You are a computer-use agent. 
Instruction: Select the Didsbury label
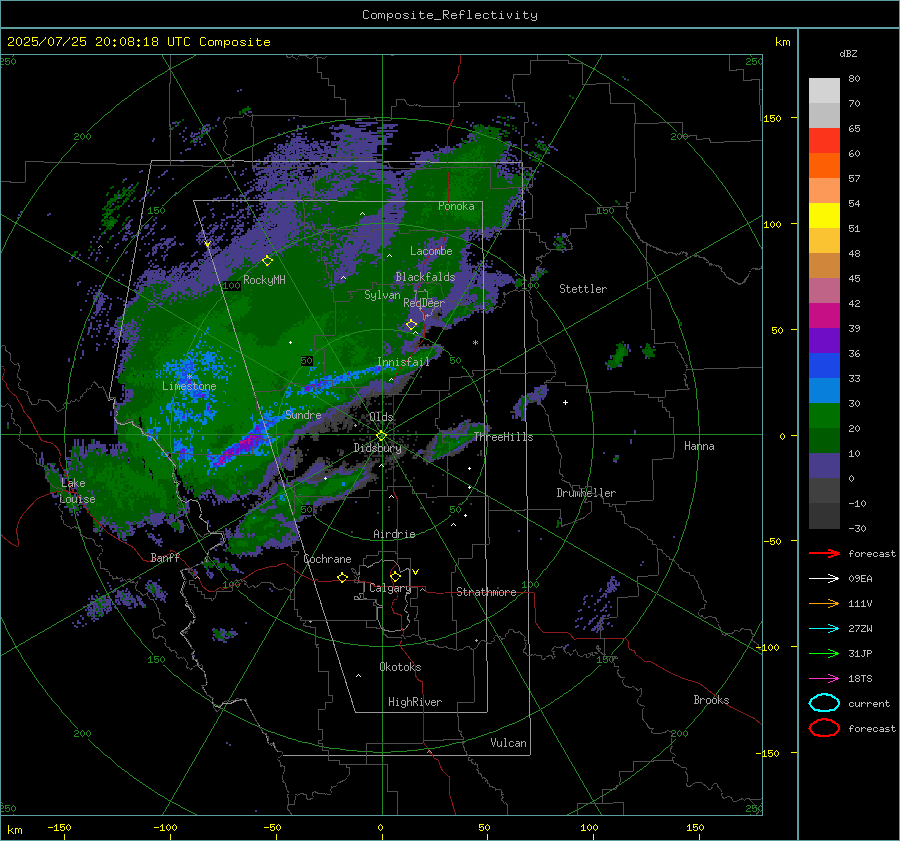point(378,448)
